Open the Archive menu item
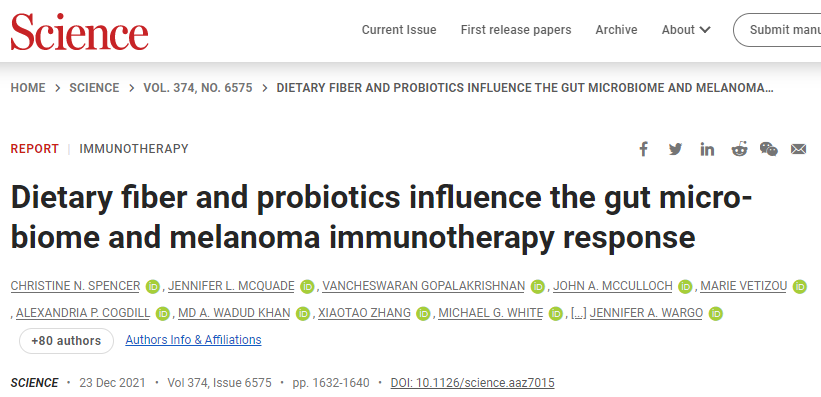 (x=616, y=30)
